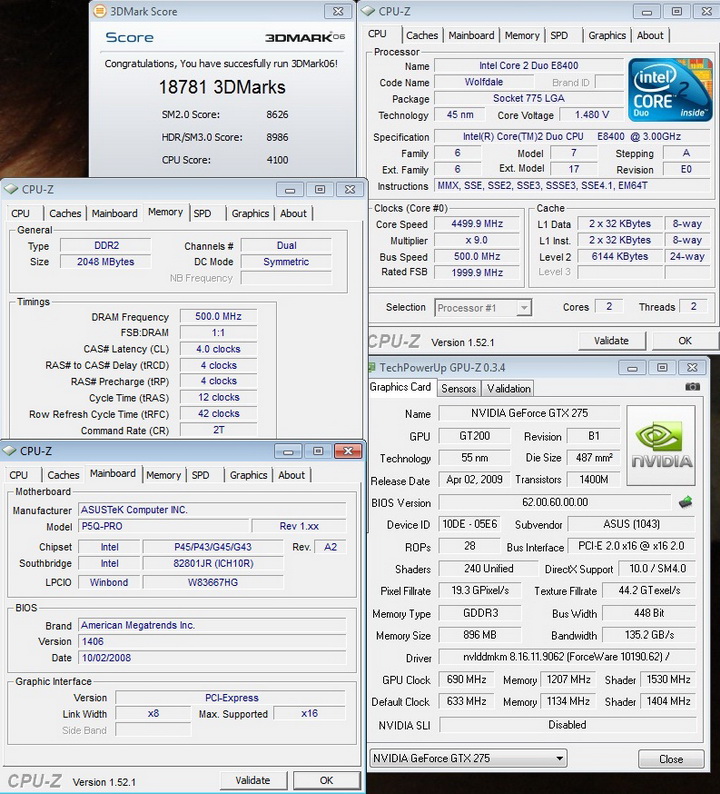The height and width of the screenshot is (794, 720).
Task: Open the Processor #1 selection dropdown
Action: [x=524, y=307]
